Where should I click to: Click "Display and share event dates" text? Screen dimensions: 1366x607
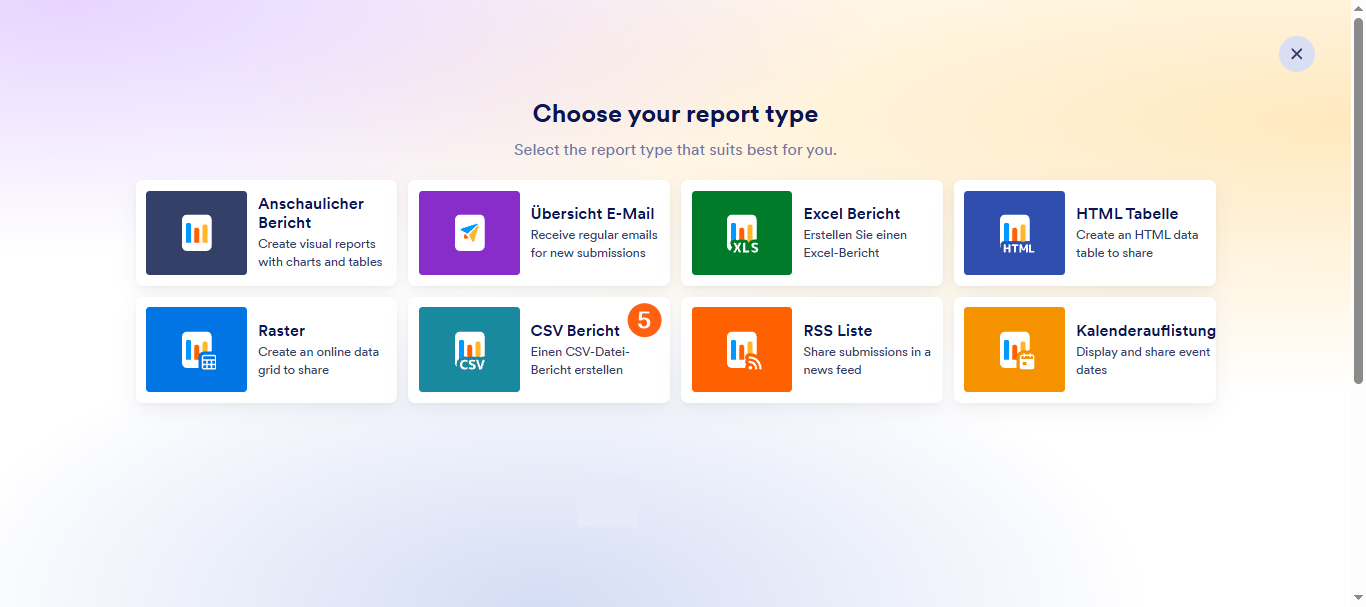tap(1143, 361)
